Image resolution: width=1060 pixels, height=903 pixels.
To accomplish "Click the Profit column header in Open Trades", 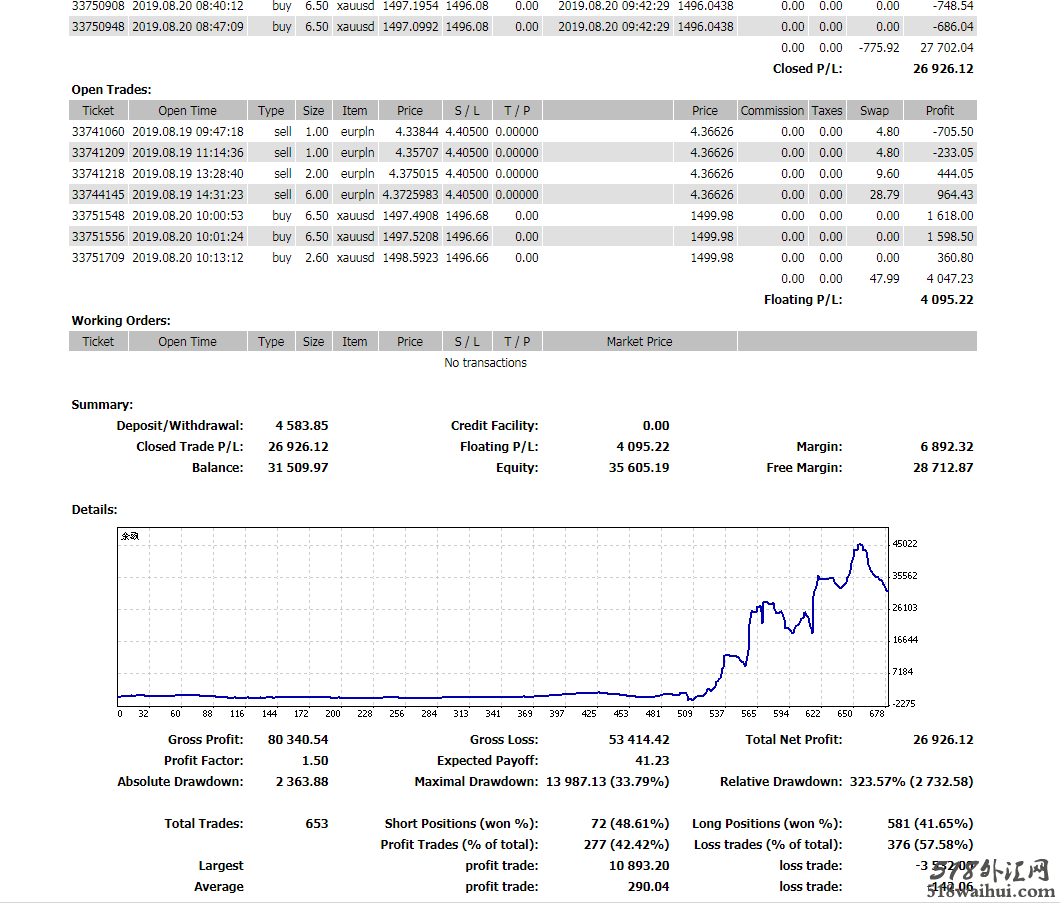I will click(x=939, y=111).
